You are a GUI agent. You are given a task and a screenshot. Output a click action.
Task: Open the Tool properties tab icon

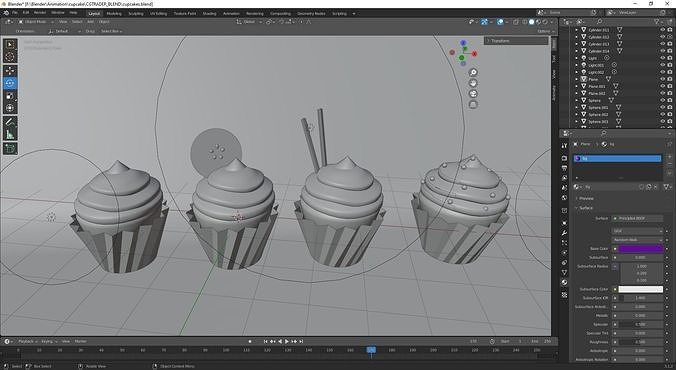click(x=564, y=146)
